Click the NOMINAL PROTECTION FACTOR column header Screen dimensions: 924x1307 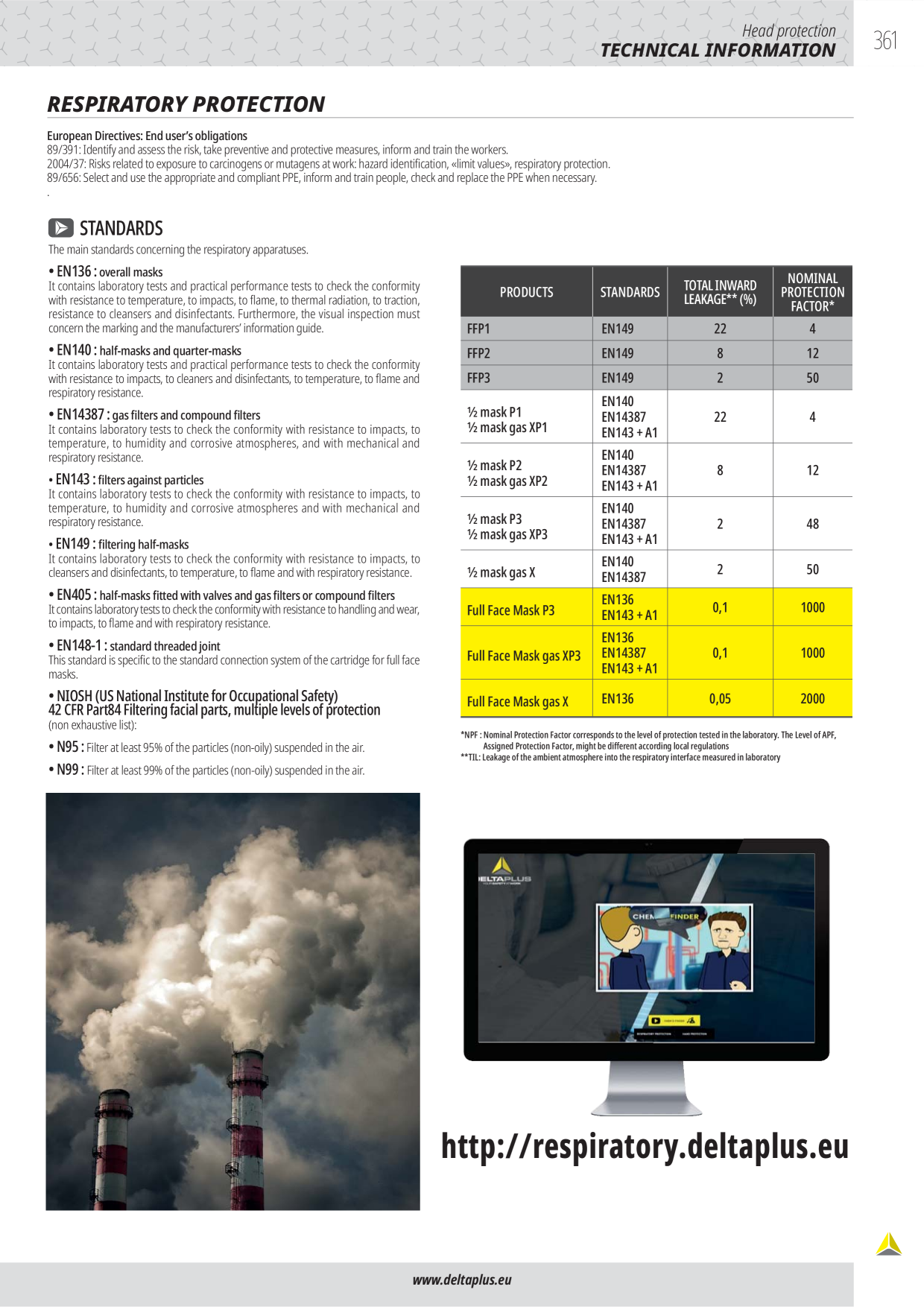pyautogui.click(x=812, y=292)
